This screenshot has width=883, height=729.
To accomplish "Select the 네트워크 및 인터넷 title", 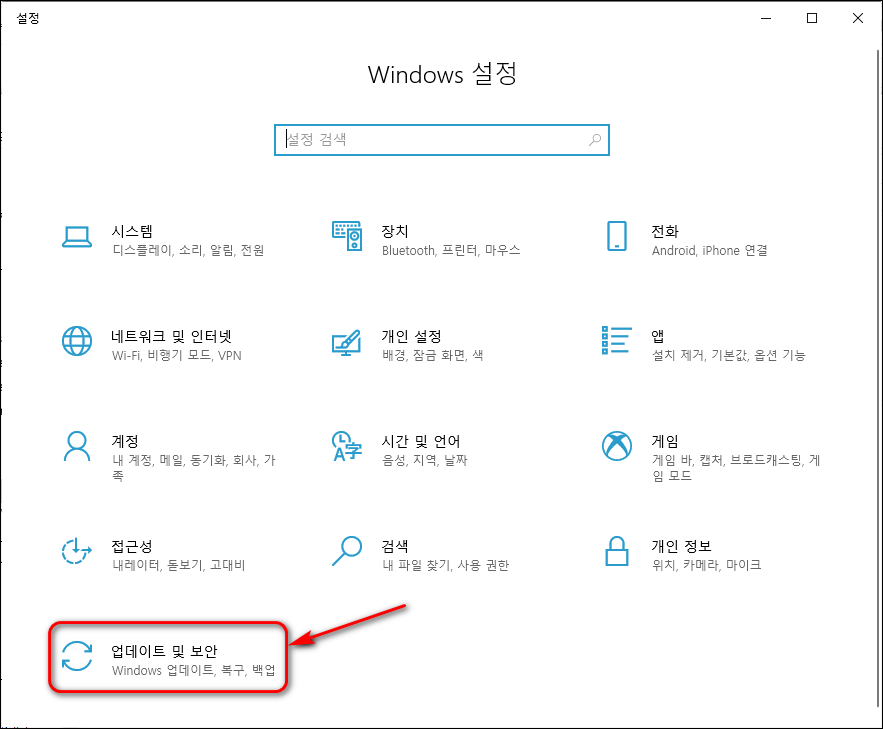I will click(171, 337).
